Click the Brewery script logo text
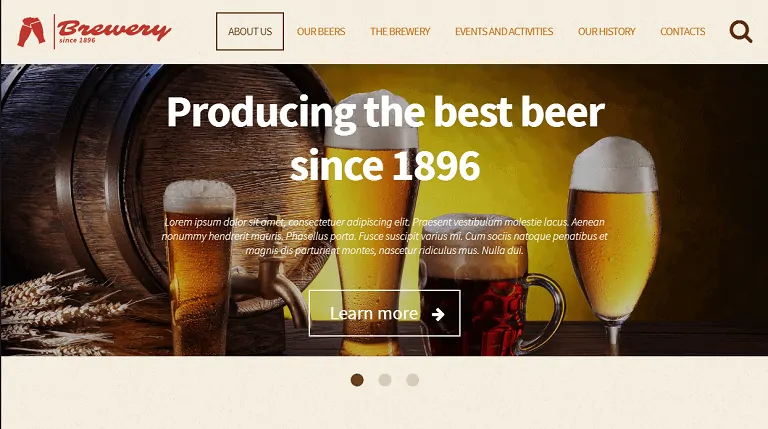The width and height of the screenshot is (768, 429). coord(114,29)
